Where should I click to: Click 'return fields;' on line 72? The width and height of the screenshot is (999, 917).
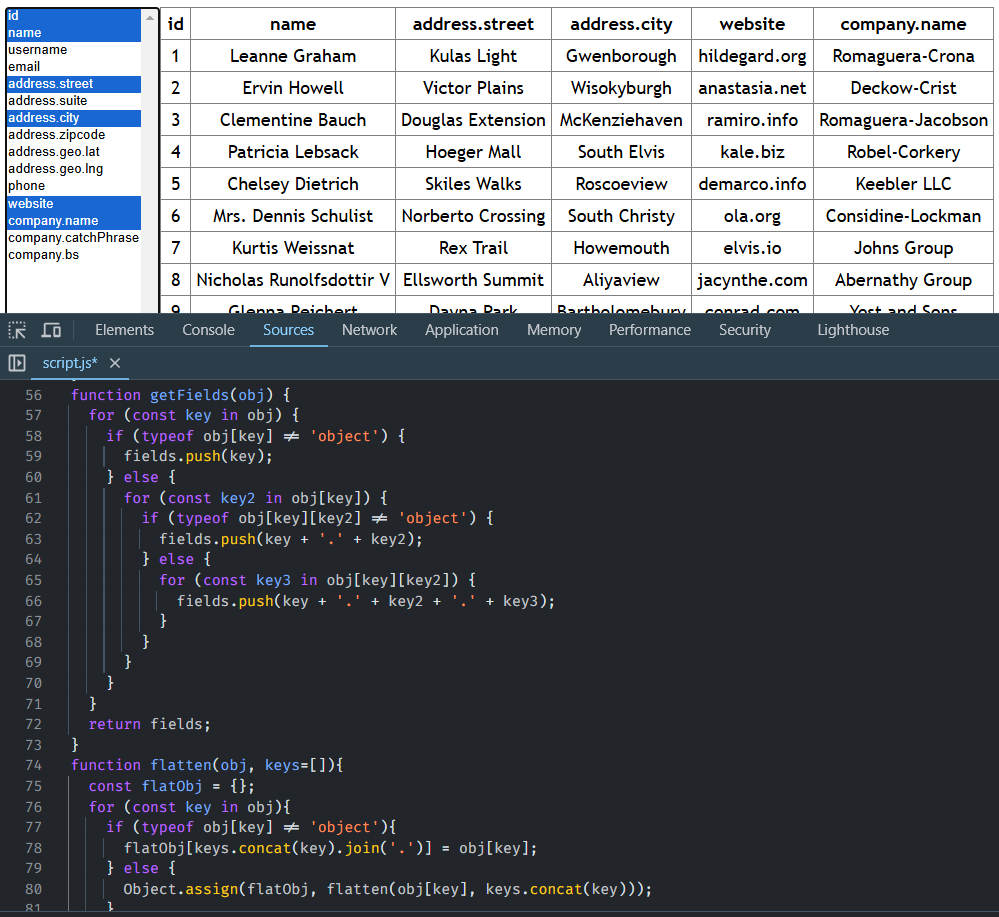coord(150,724)
